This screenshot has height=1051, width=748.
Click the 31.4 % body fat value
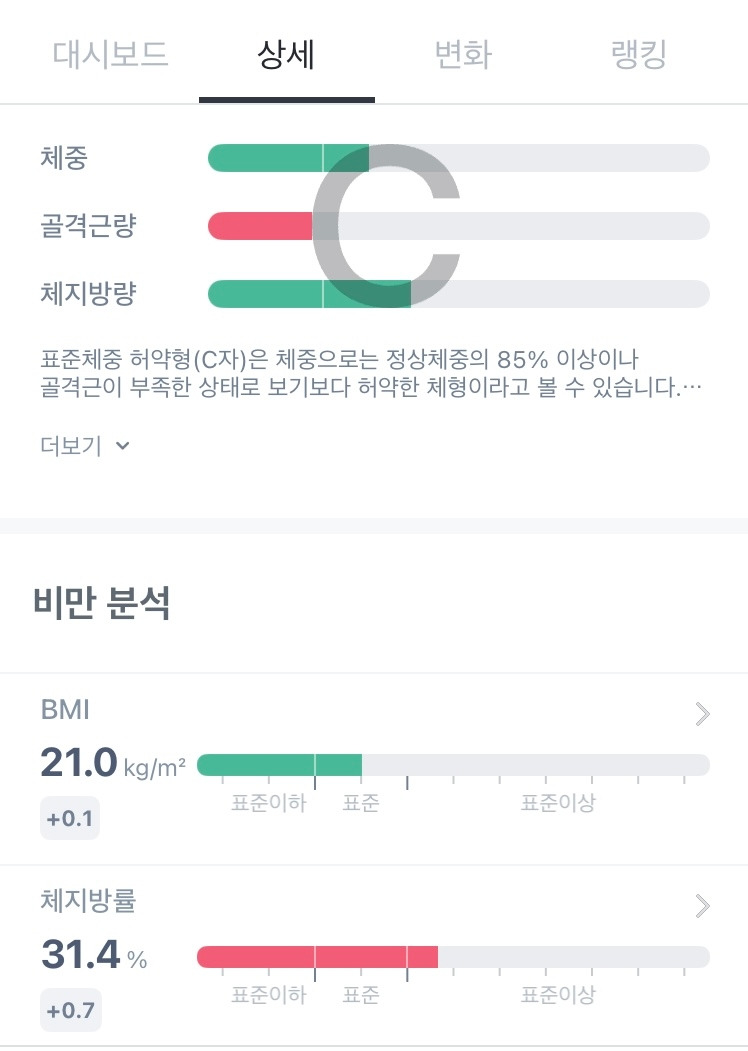(x=94, y=956)
